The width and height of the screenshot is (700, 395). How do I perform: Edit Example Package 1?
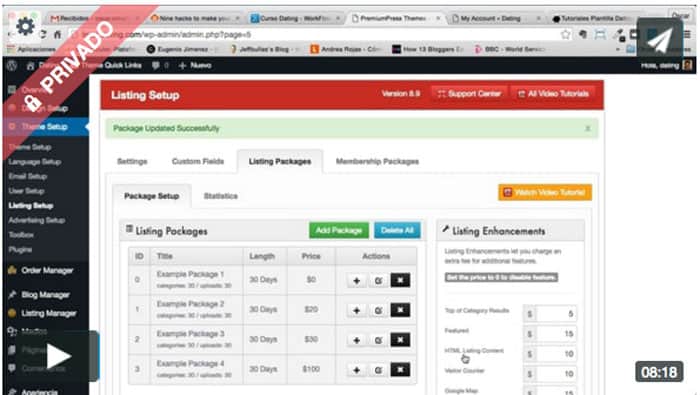click(378, 280)
